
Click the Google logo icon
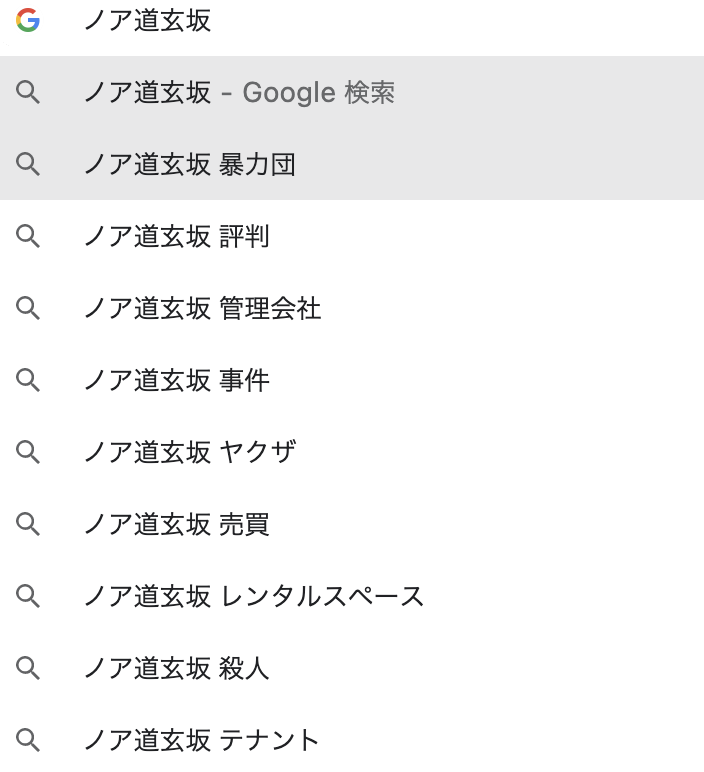28,20
